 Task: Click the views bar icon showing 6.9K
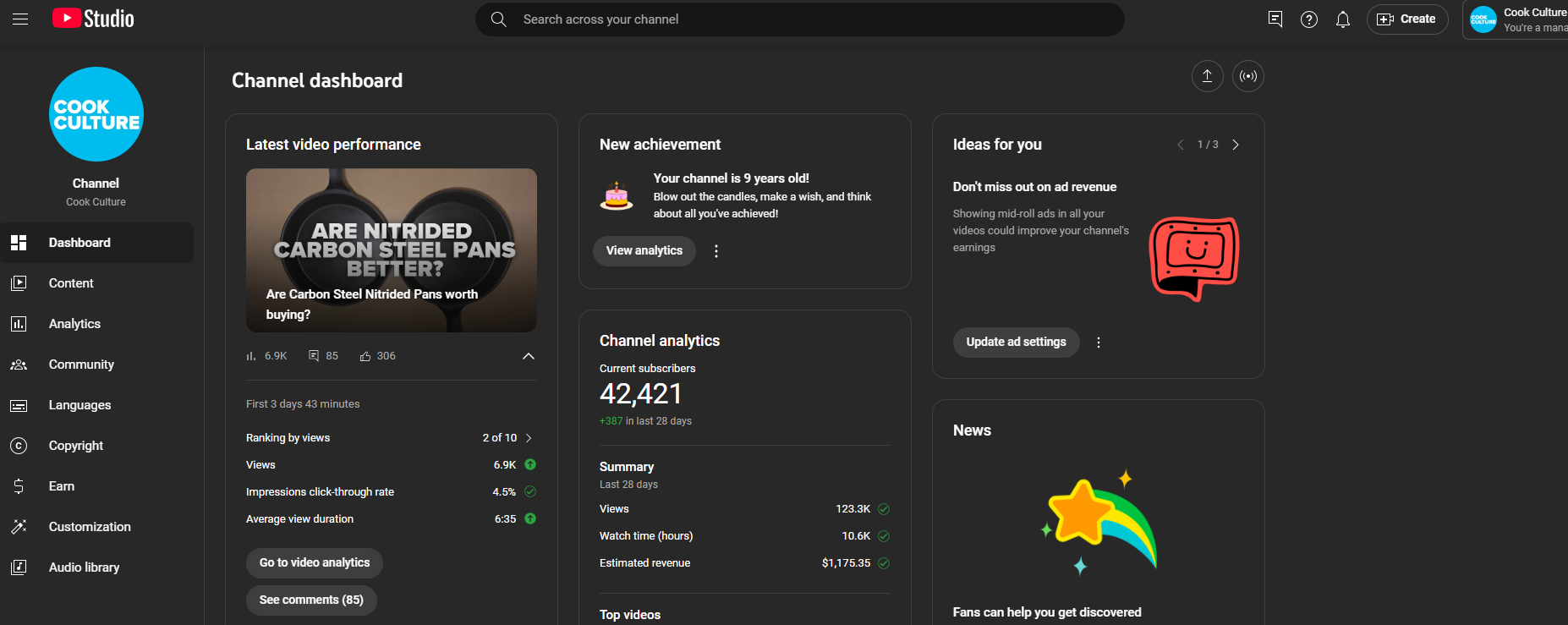(250, 356)
